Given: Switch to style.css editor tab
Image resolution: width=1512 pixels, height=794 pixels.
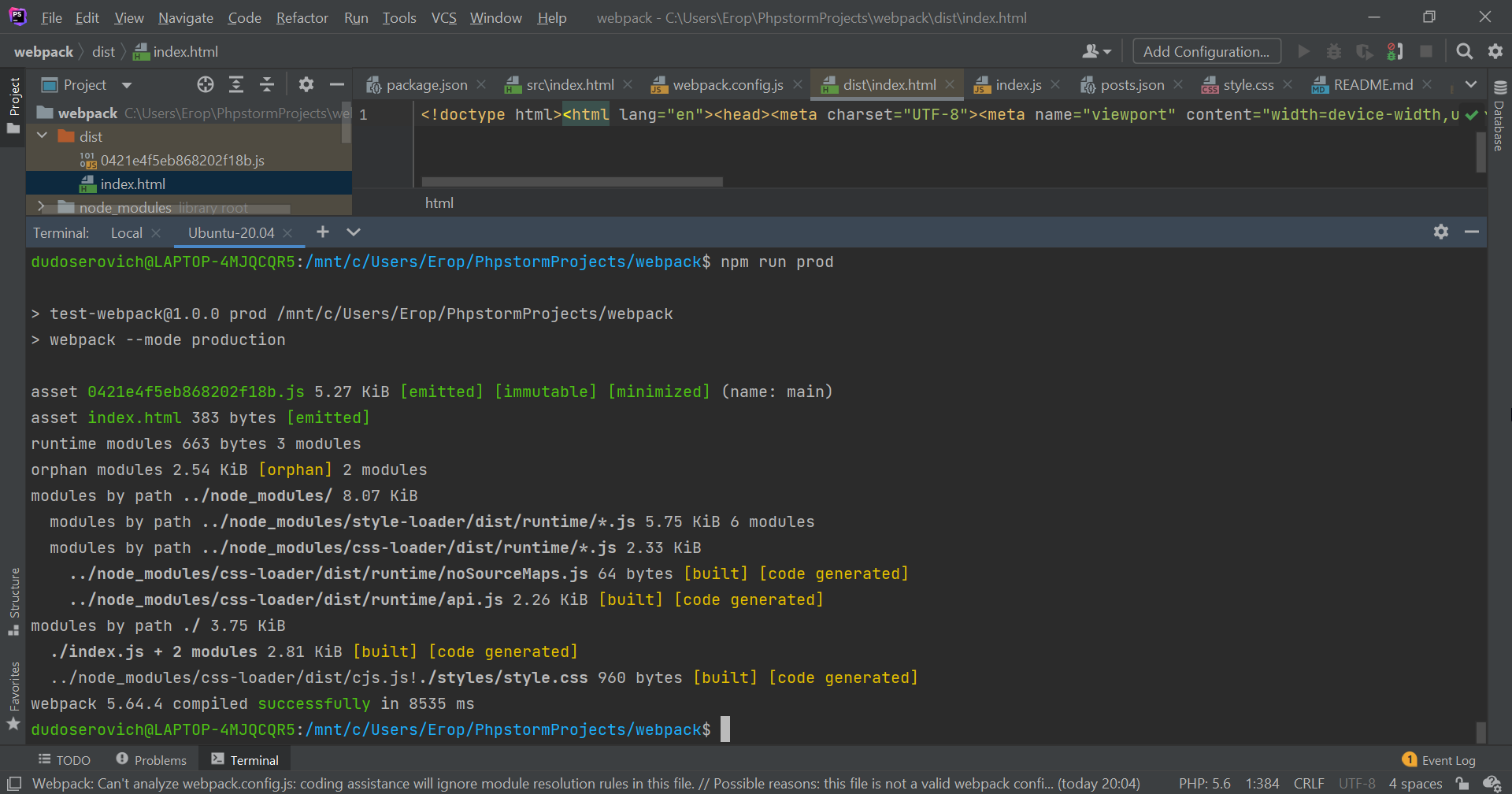Looking at the screenshot, I should coord(1248,84).
